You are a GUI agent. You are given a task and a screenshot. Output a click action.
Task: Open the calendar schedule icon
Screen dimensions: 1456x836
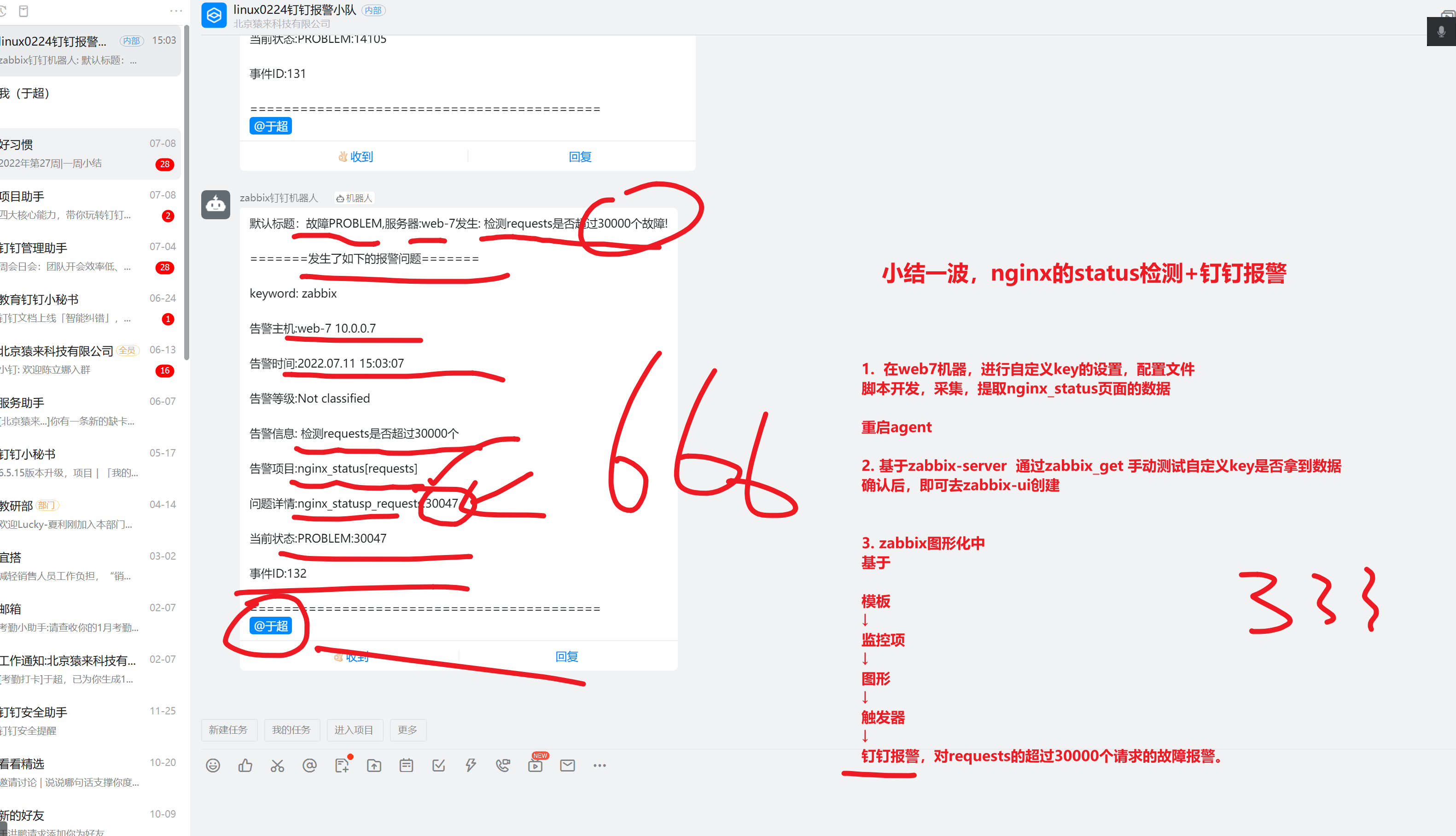[x=406, y=766]
